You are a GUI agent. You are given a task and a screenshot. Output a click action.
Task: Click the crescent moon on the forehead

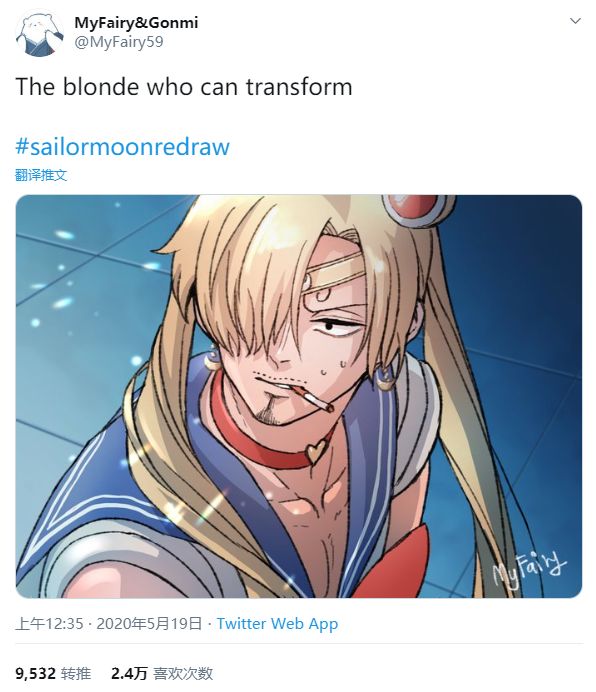[x=324, y=293]
